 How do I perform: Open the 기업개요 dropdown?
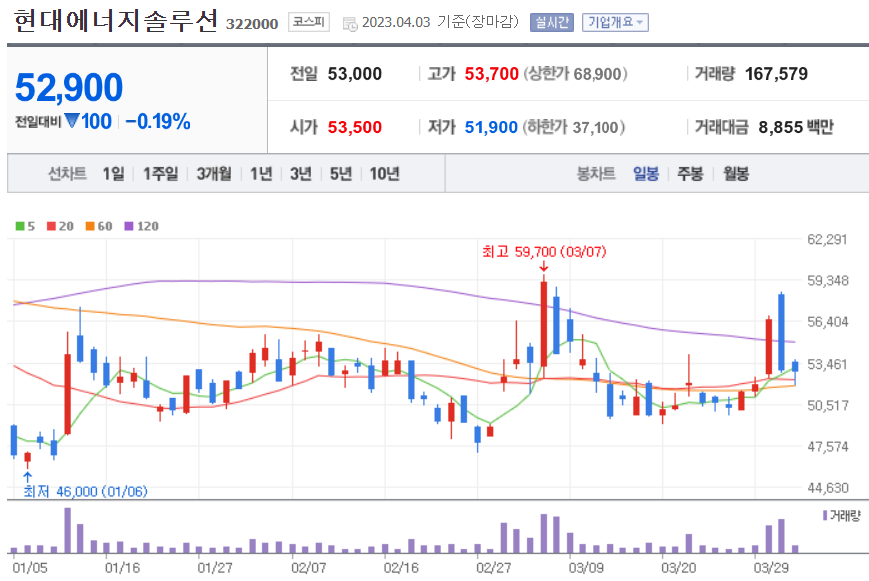615,22
